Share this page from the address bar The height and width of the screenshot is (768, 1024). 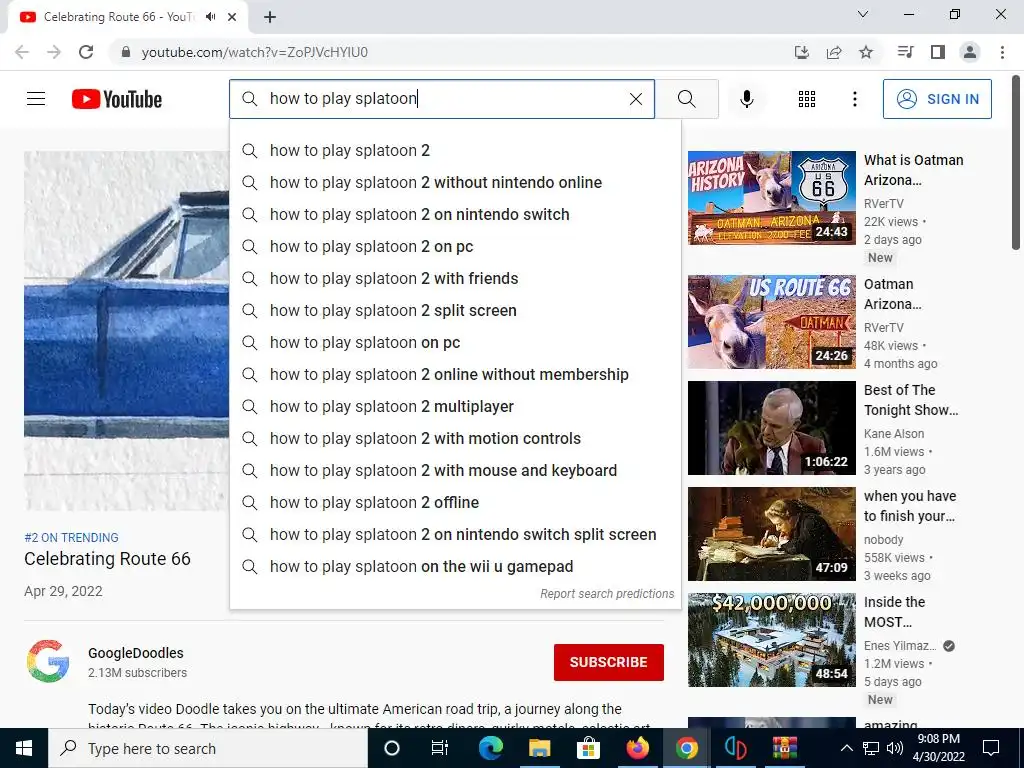(x=834, y=52)
